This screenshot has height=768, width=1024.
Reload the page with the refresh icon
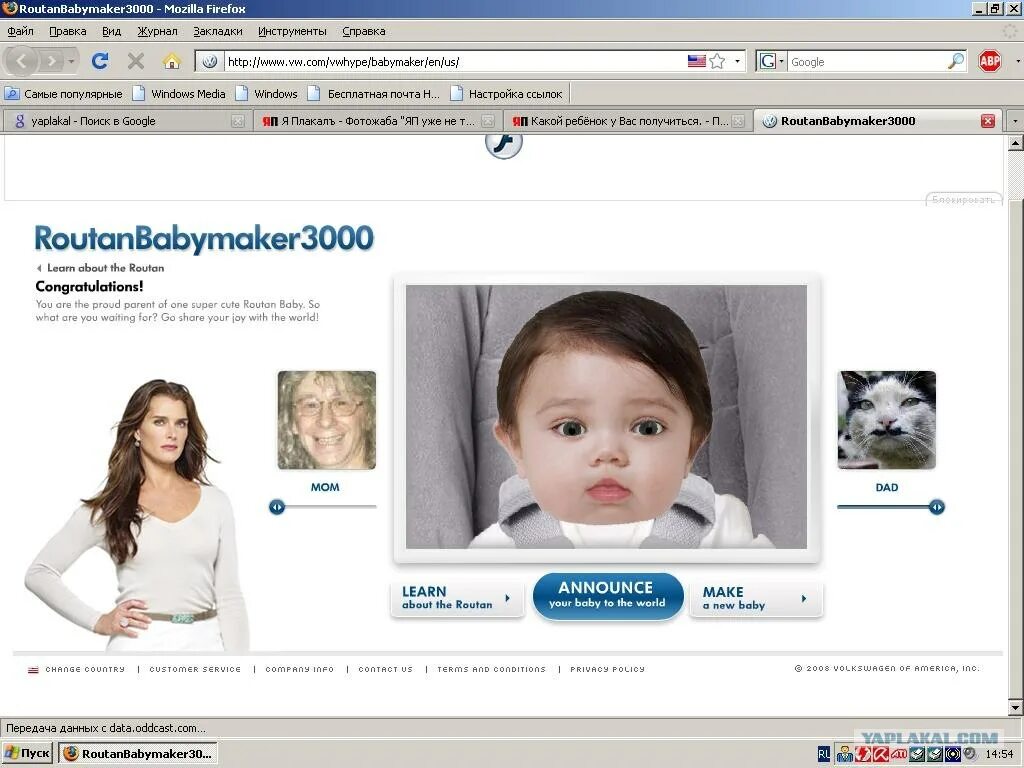click(100, 61)
